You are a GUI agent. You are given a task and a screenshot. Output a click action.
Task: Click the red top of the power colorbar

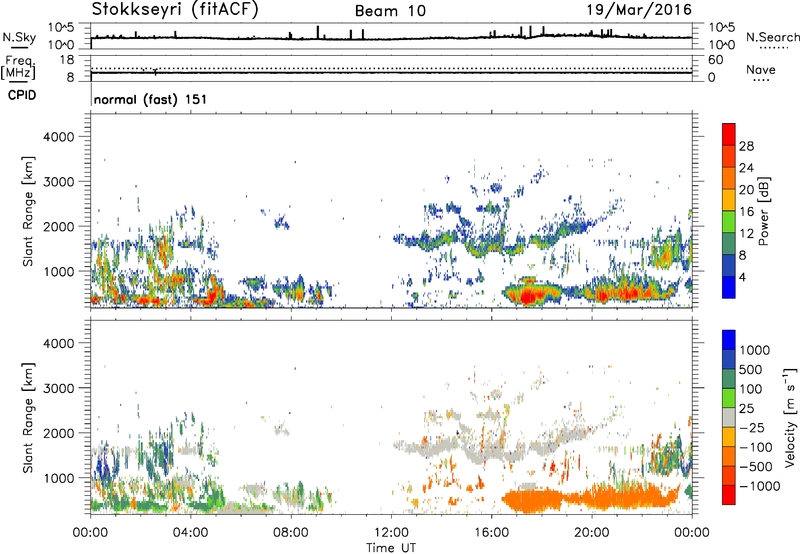(729, 134)
